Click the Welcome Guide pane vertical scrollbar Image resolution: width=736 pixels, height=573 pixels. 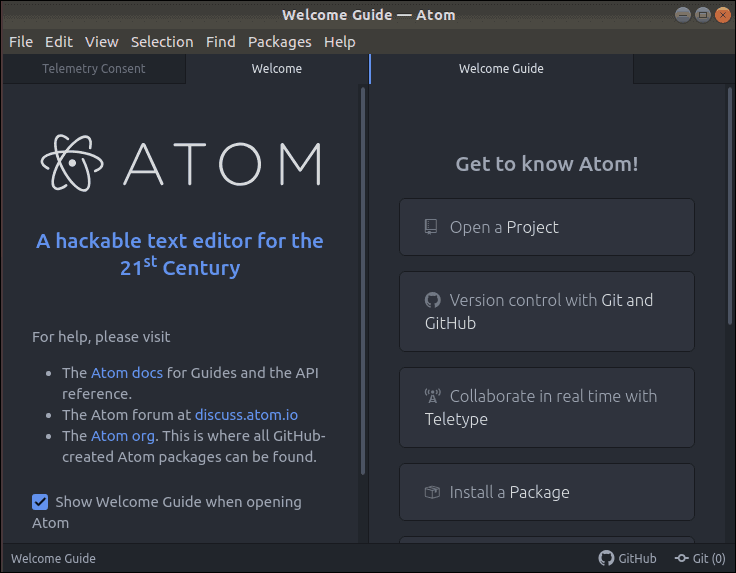coord(730,206)
